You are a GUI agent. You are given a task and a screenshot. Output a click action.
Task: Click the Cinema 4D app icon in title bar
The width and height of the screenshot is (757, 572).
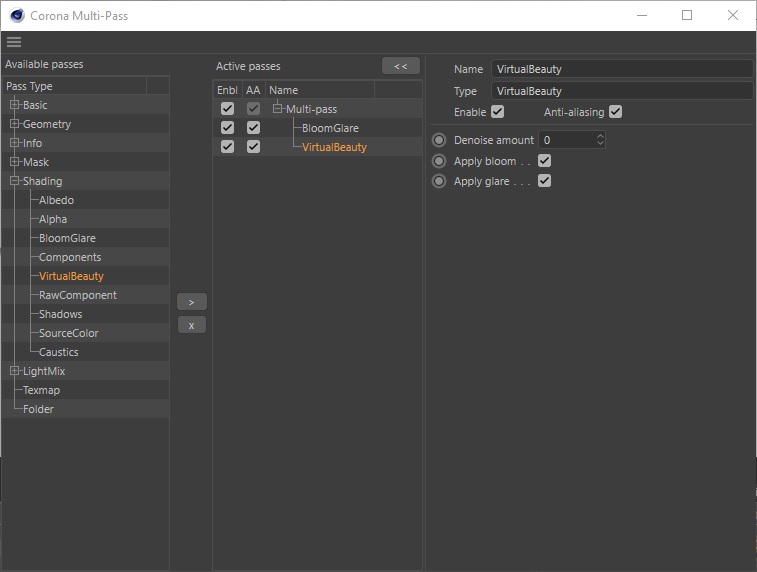(17, 15)
